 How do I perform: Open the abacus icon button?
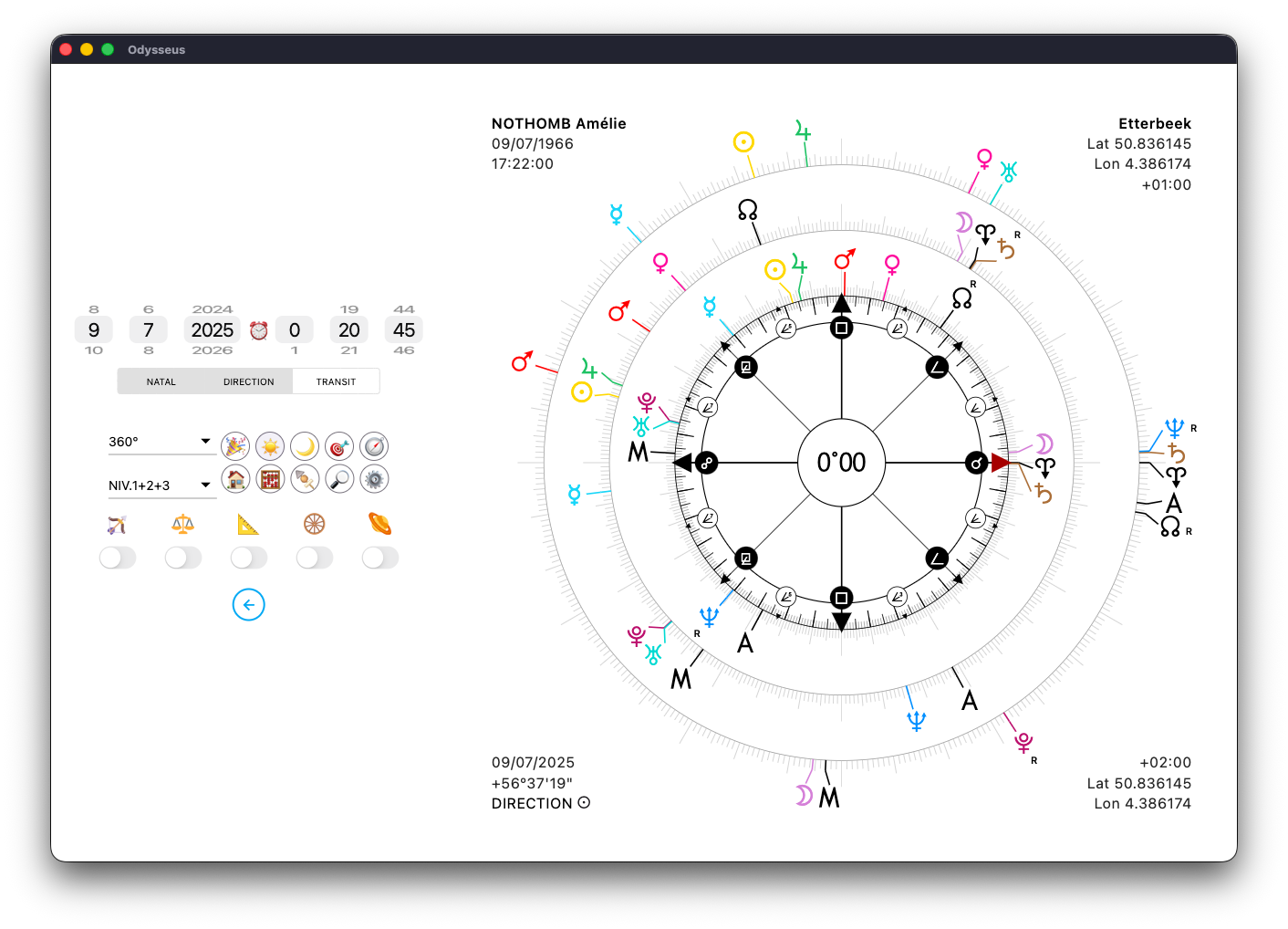(x=270, y=478)
